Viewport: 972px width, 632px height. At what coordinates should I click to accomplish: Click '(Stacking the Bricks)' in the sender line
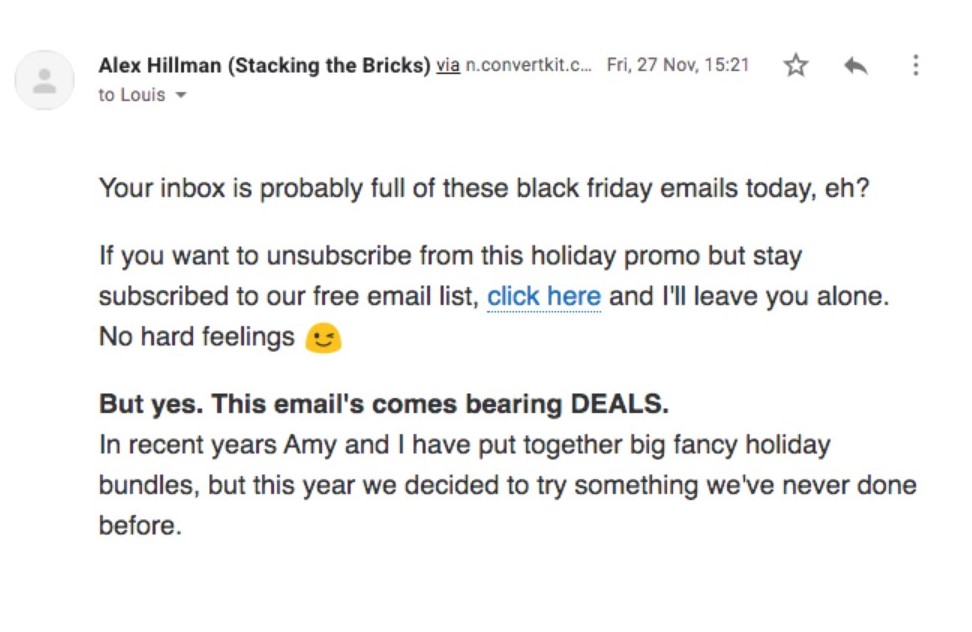coord(329,66)
